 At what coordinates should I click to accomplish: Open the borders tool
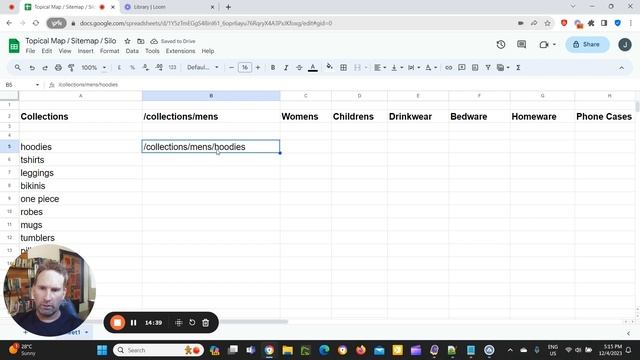click(x=344, y=67)
